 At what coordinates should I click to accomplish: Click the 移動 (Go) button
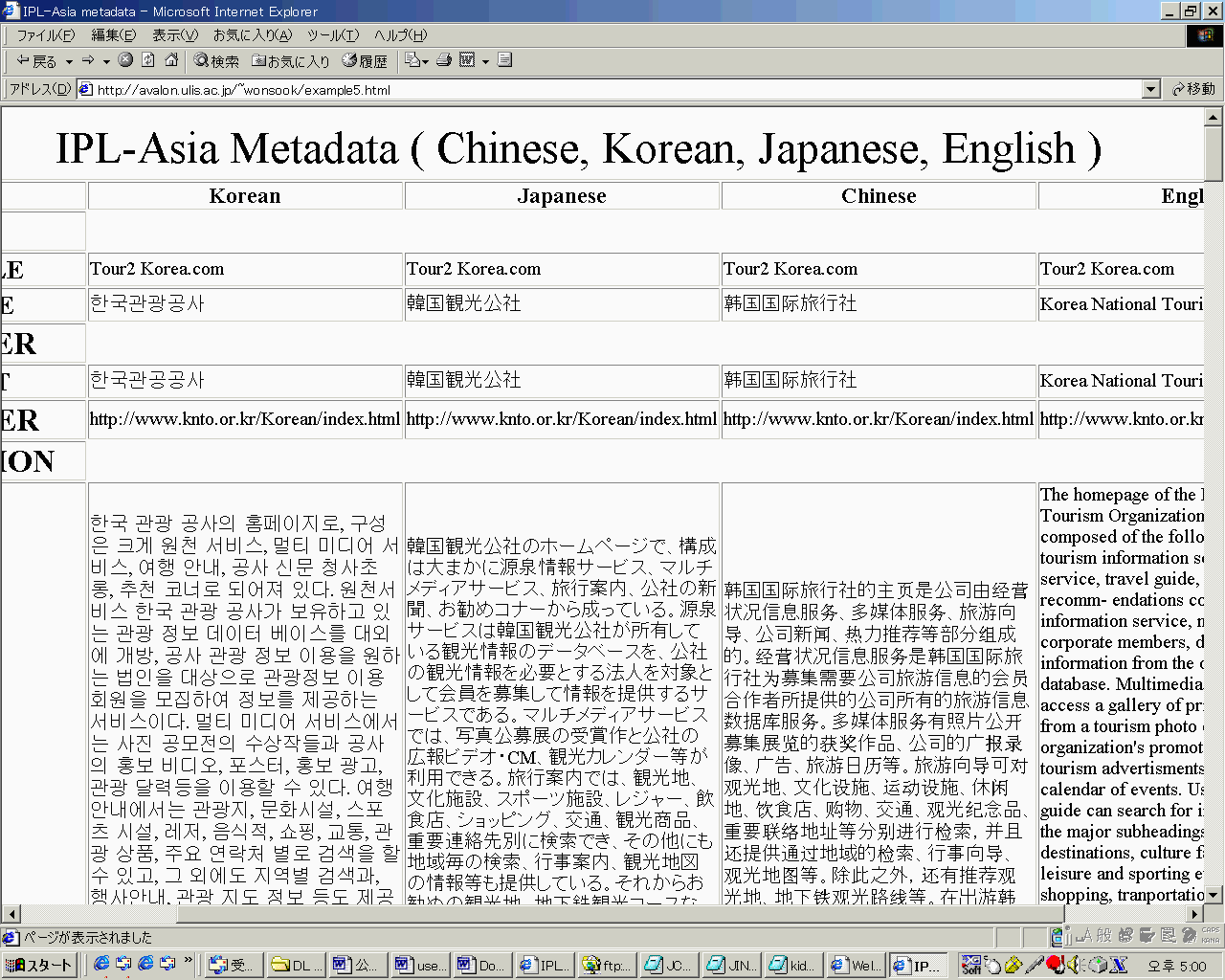pyautogui.click(x=1193, y=89)
